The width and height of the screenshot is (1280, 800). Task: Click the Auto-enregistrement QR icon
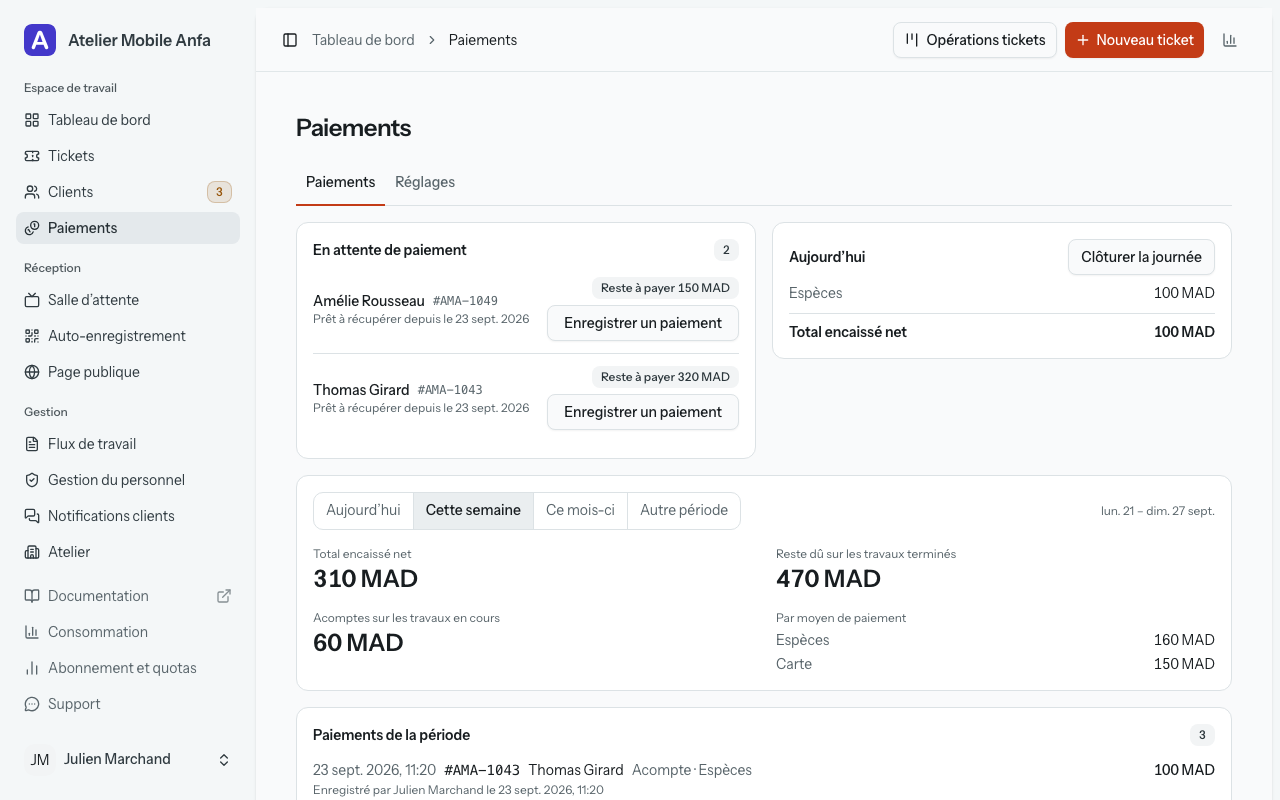[32, 336]
